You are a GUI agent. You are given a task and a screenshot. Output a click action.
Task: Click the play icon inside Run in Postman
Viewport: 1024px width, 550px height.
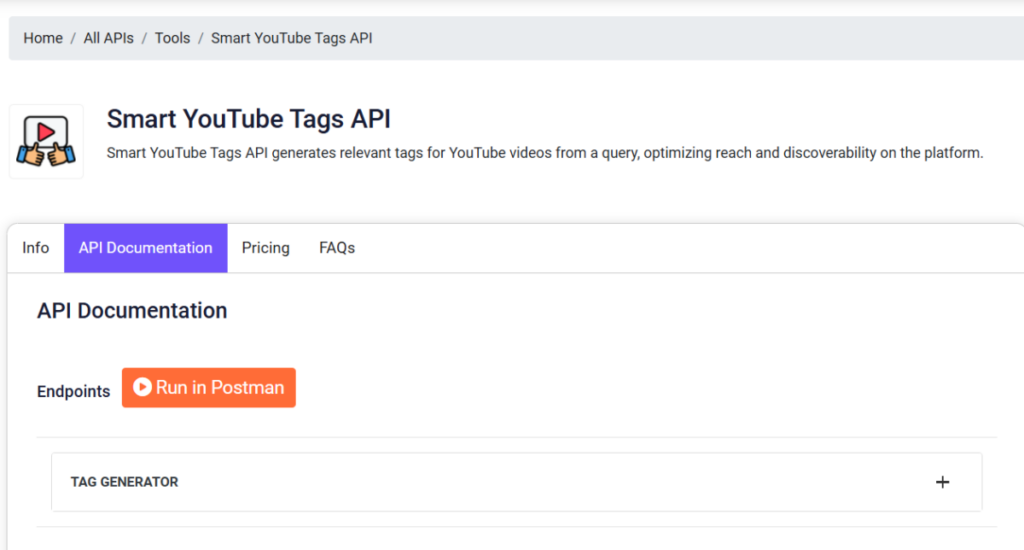142,387
